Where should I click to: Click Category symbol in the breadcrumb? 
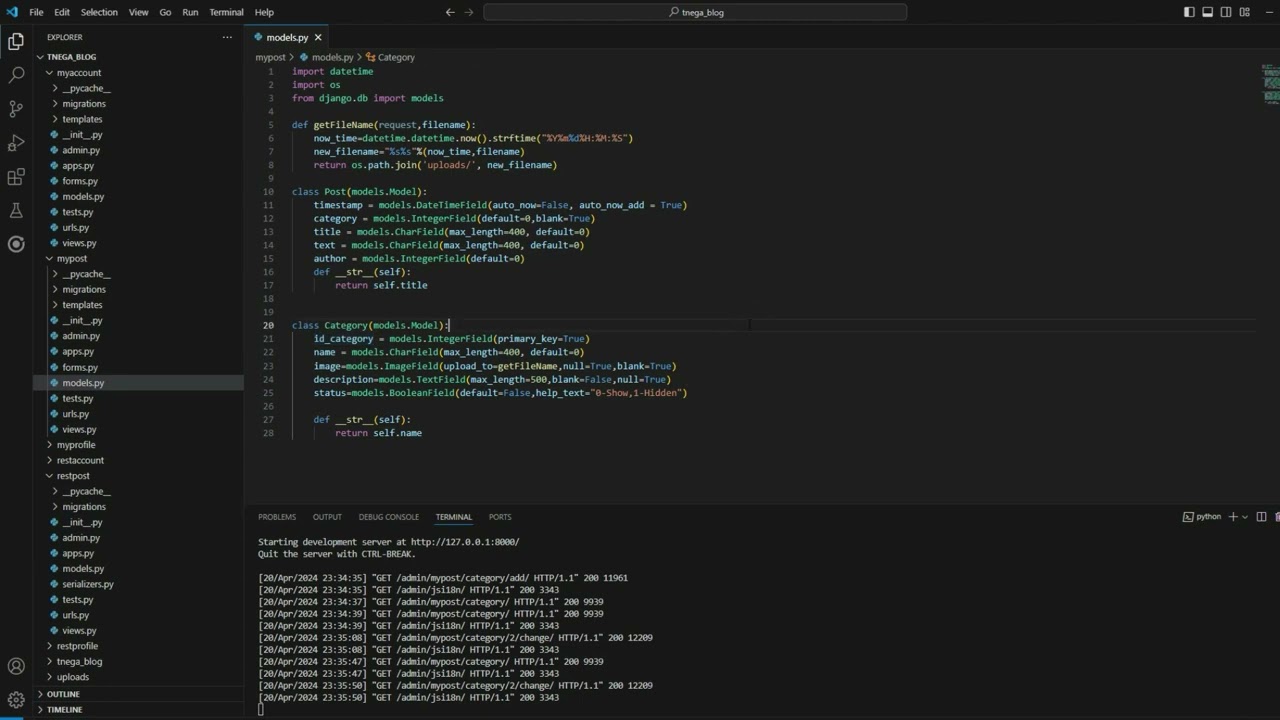(x=396, y=57)
